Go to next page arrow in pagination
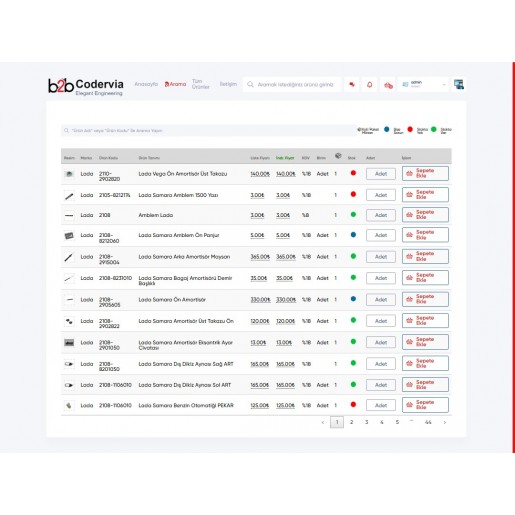This screenshot has height=515, width=515. 445,422
